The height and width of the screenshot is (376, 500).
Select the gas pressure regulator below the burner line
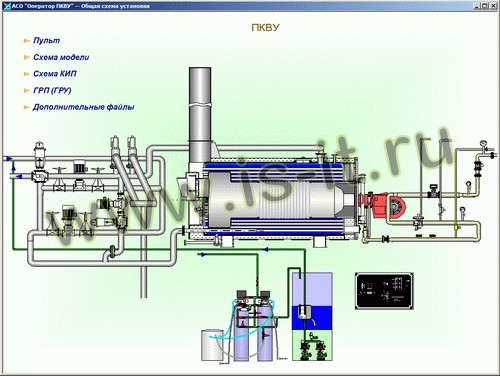417,222
